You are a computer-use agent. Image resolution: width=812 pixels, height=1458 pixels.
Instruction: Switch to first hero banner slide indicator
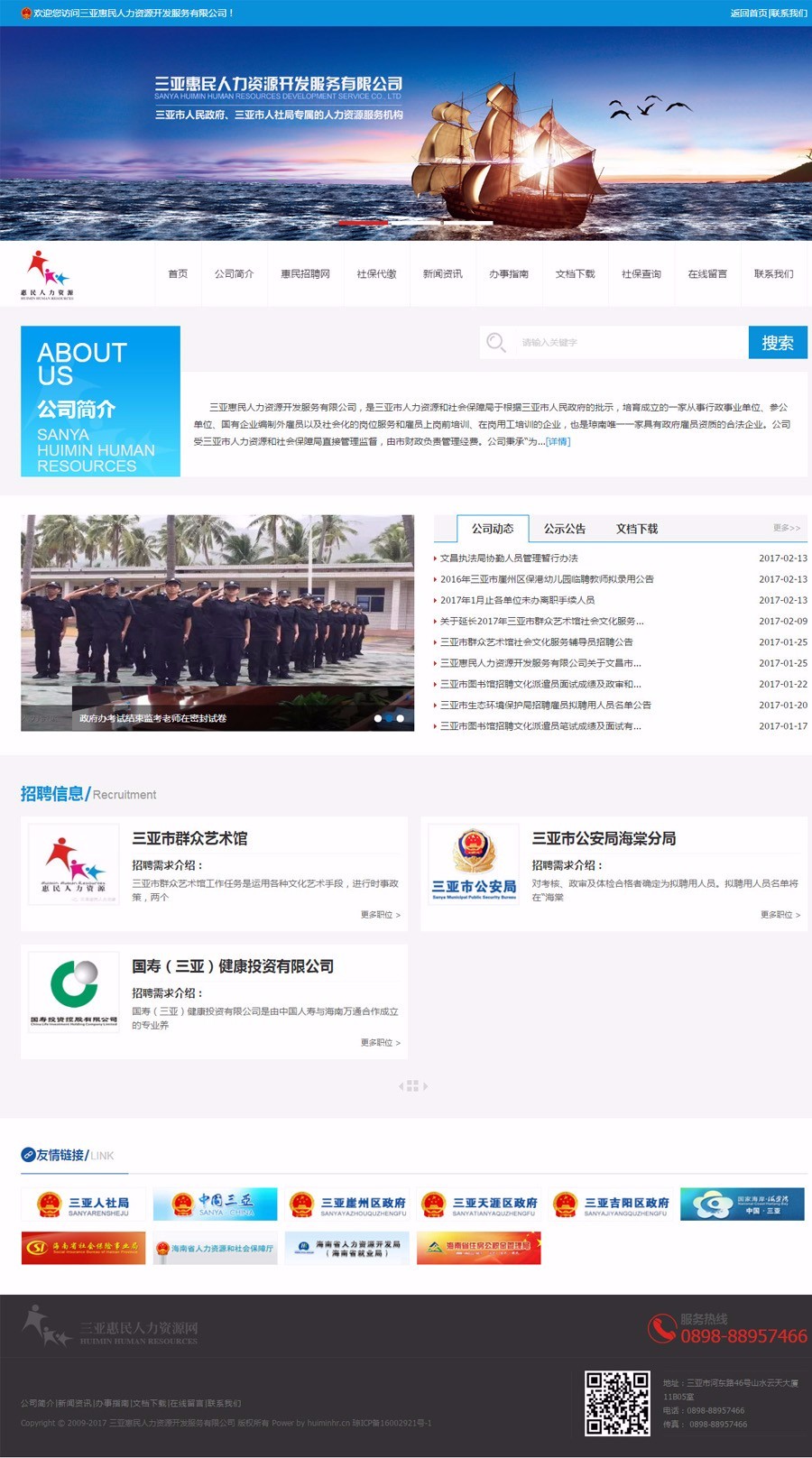[364, 222]
